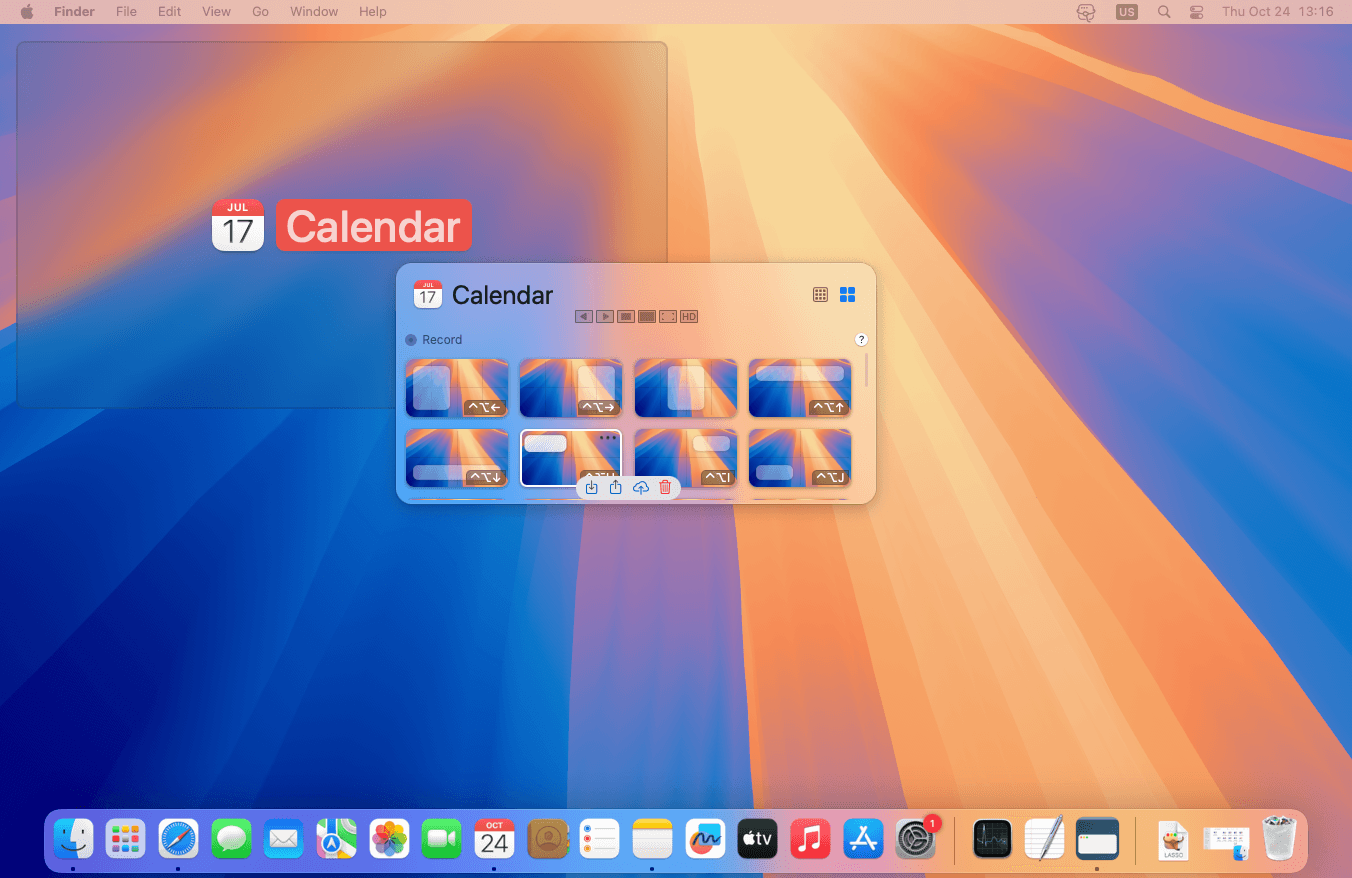This screenshot has height=878, width=1352.
Task: Select the smaller window size icon
Action: (626, 316)
